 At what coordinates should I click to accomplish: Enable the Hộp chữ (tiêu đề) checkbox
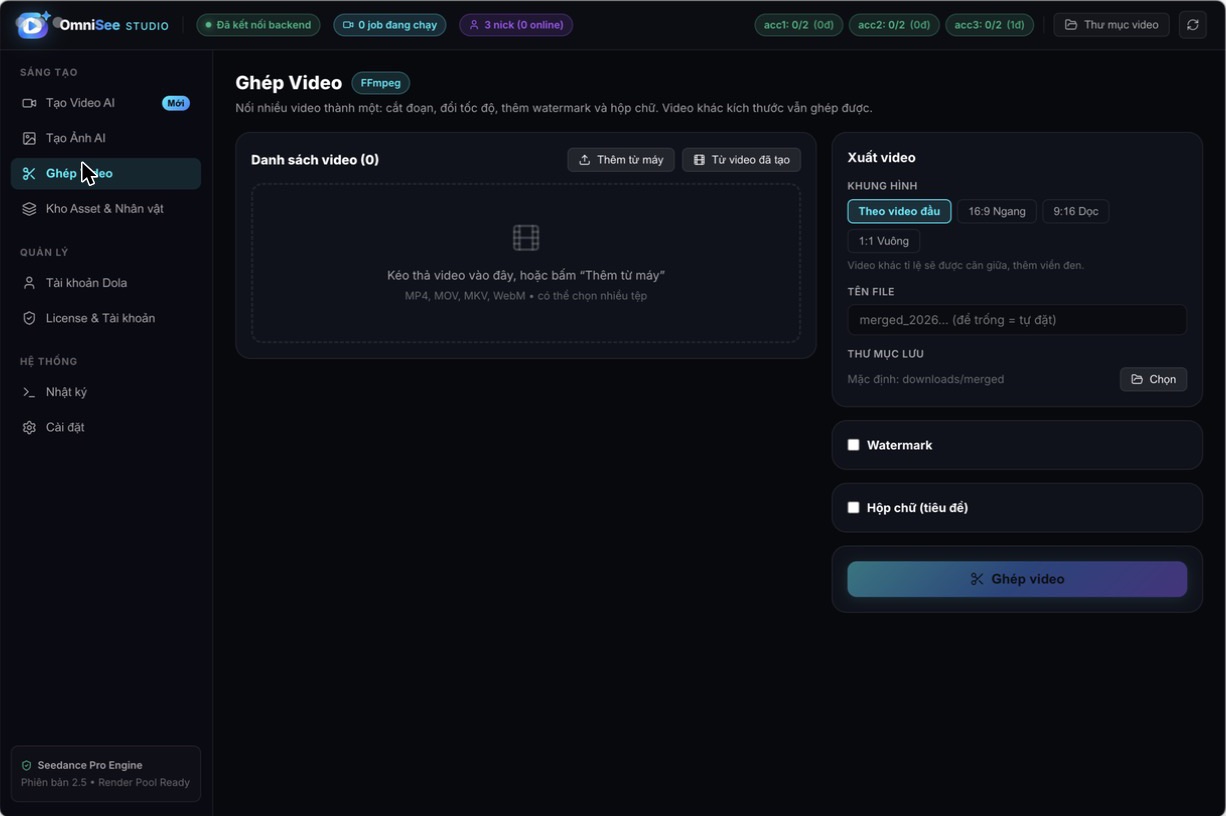[853, 508]
